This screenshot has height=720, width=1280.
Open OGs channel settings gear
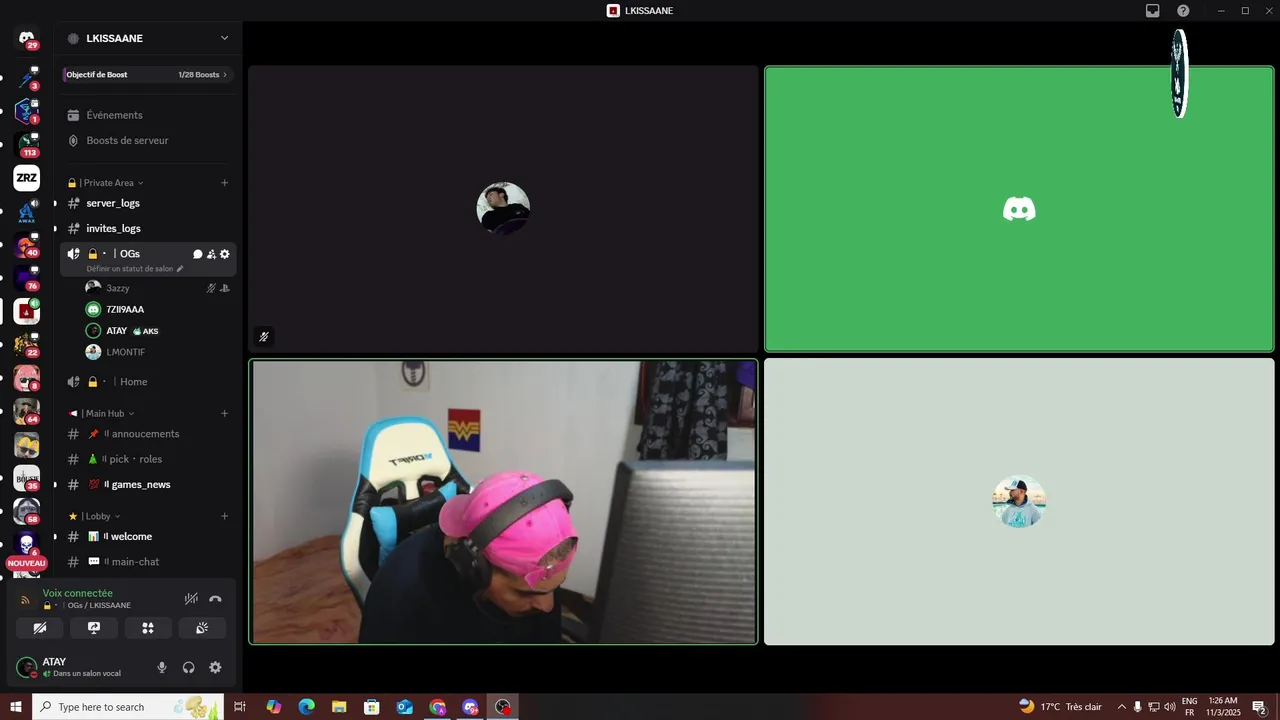(x=224, y=254)
